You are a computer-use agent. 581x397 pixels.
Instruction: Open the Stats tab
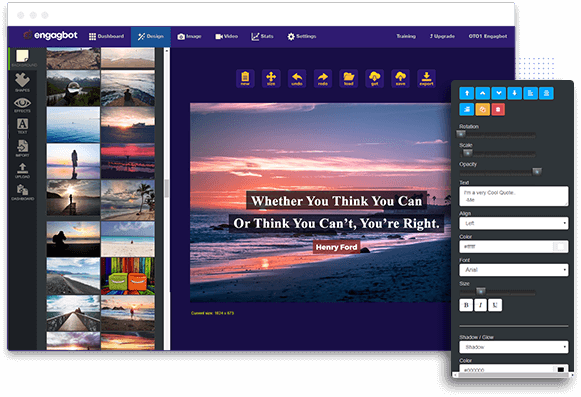(262, 36)
